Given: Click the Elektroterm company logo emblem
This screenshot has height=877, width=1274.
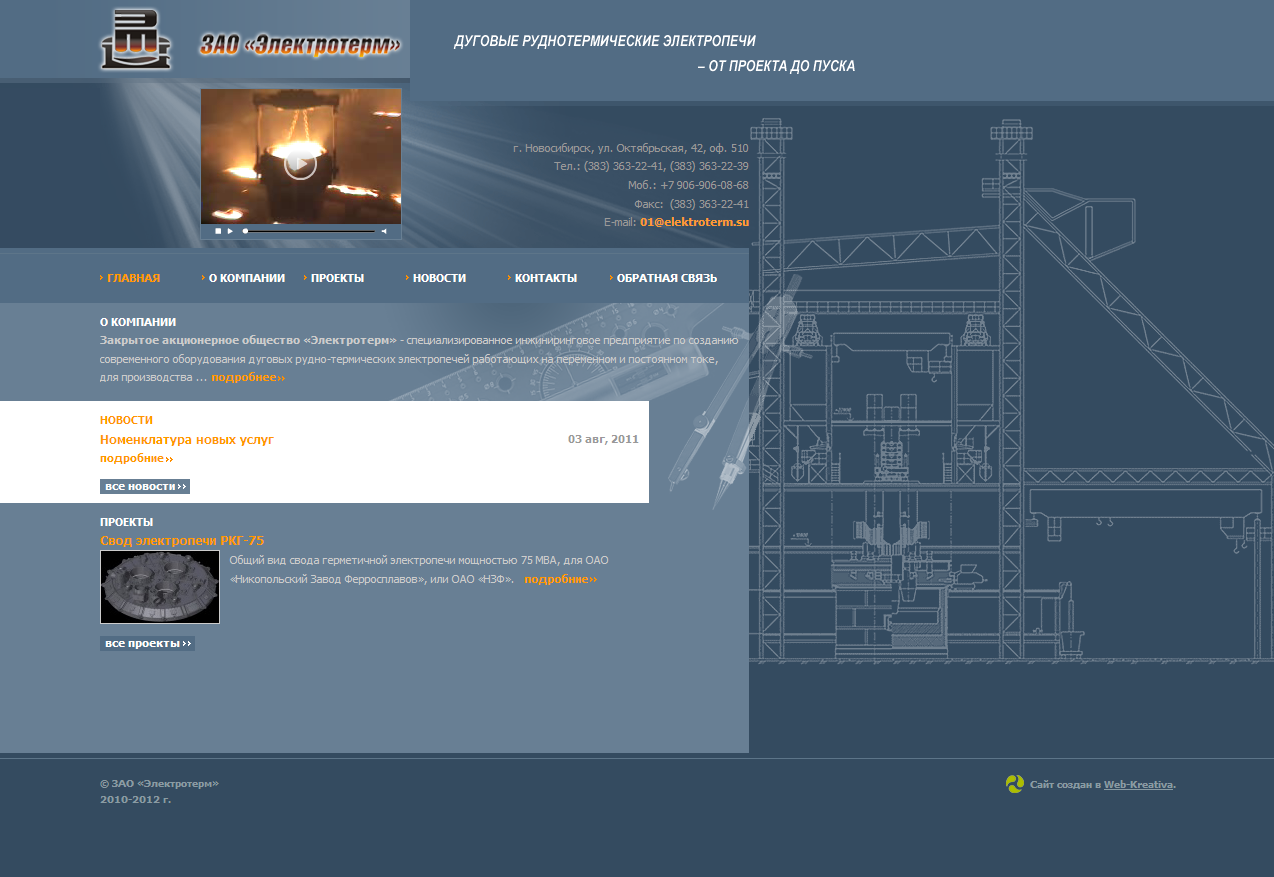Looking at the screenshot, I should tap(136, 40).
